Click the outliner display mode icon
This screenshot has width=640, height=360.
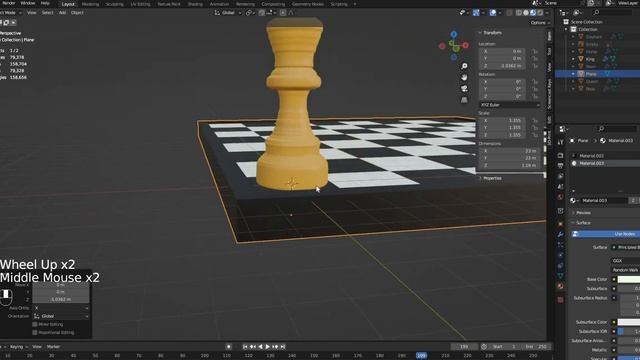[x=578, y=13]
